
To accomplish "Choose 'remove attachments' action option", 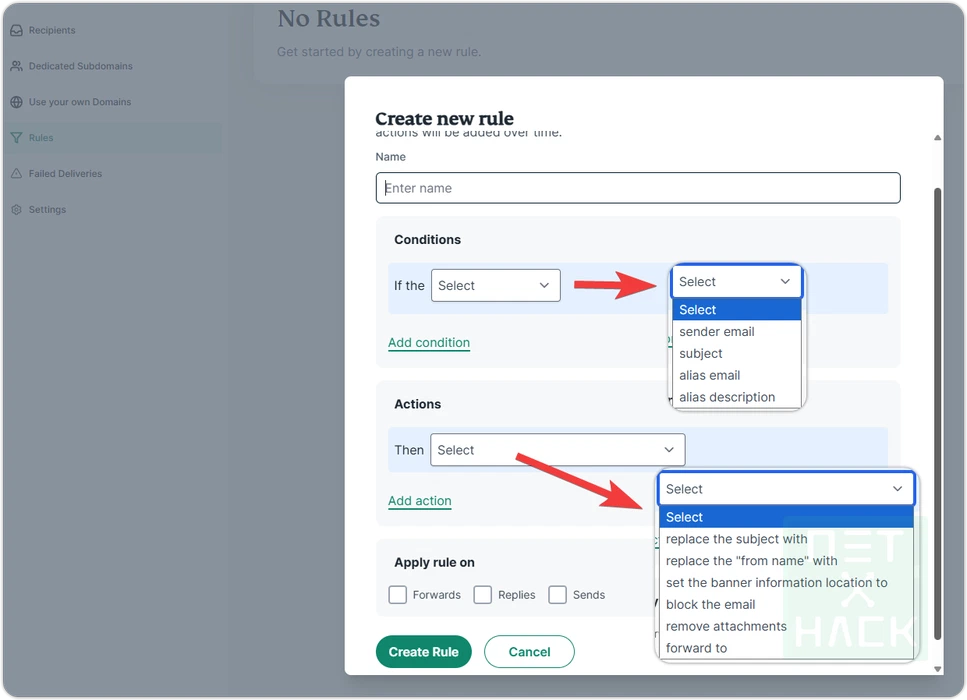I will coord(726,627).
